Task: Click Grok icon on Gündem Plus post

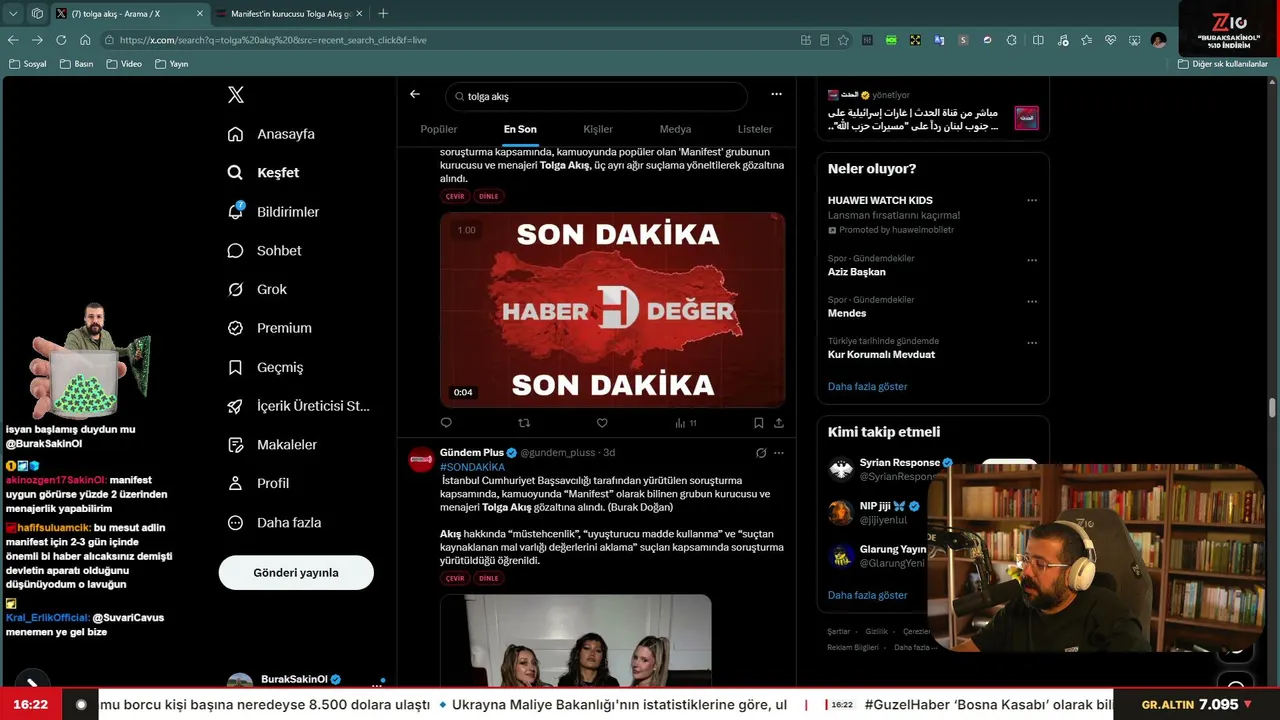Action: click(761, 453)
